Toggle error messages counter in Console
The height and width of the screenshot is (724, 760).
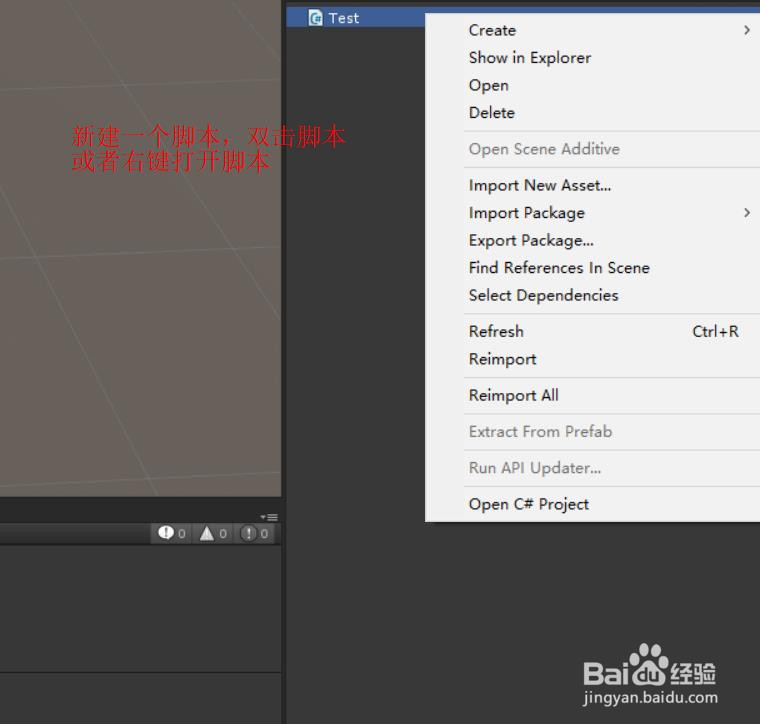(x=255, y=534)
